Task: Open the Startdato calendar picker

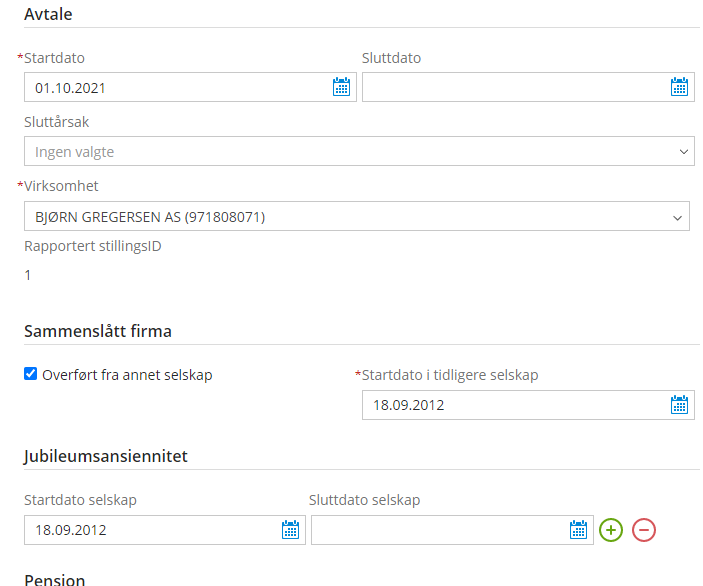Action: click(x=341, y=87)
